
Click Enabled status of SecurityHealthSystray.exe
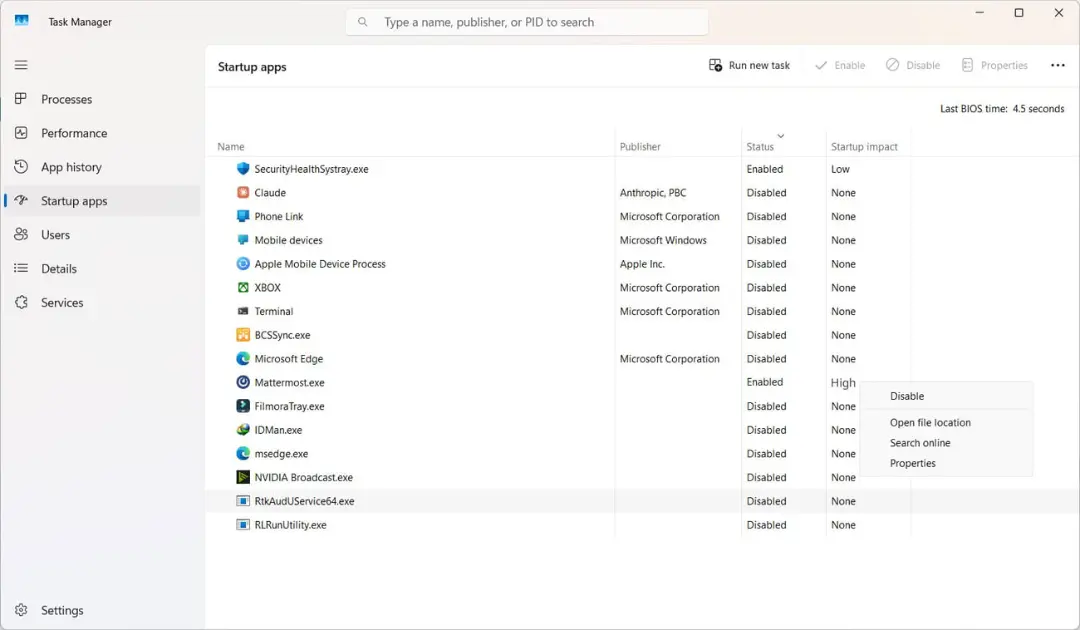pyautogui.click(x=765, y=169)
